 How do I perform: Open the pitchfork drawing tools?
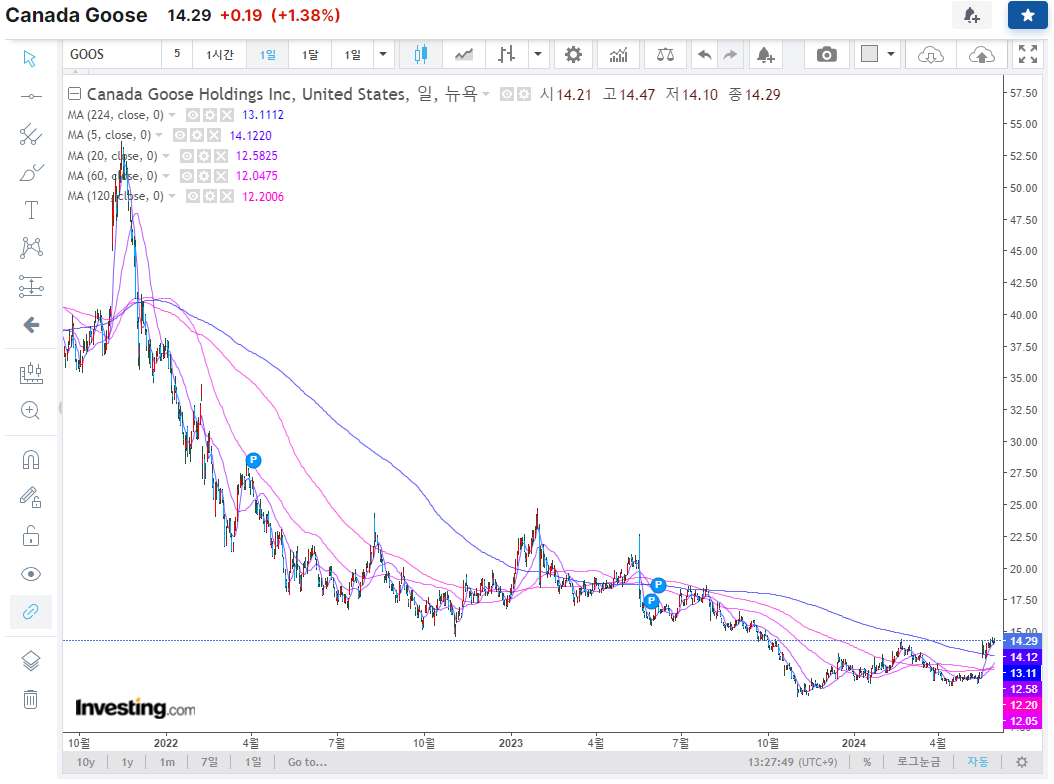(x=31, y=135)
